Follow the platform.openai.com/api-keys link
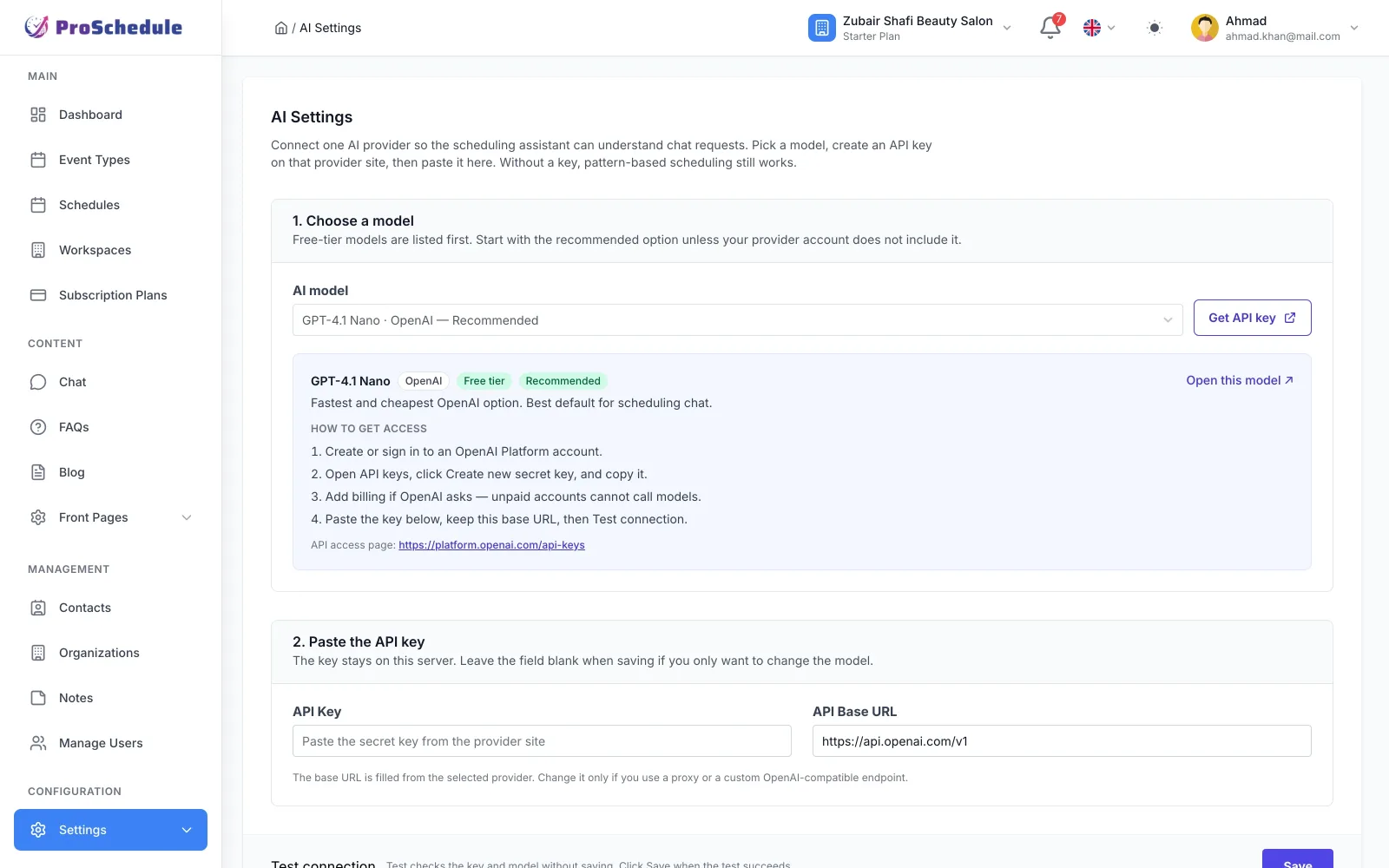1389x868 pixels. click(491, 545)
